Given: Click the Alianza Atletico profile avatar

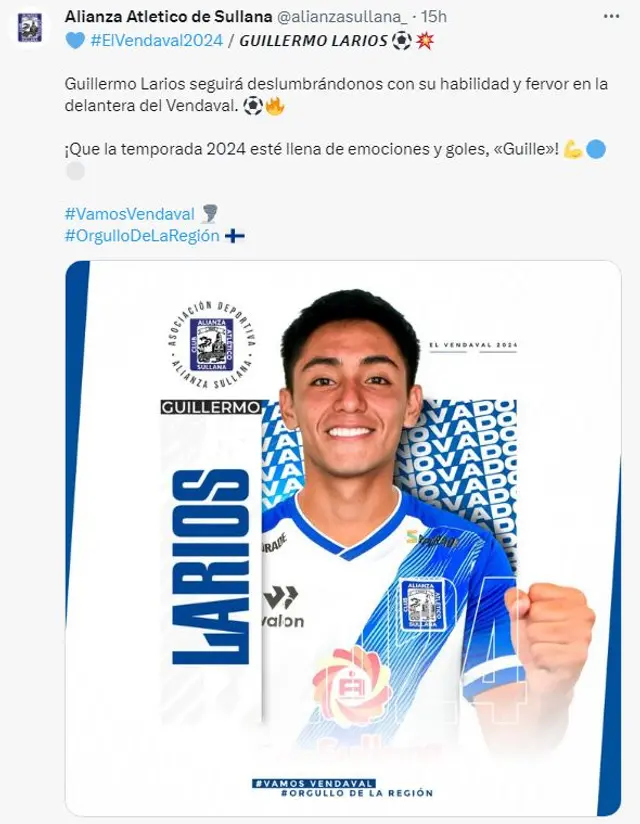Looking at the screenshot, I should [29, 27].
